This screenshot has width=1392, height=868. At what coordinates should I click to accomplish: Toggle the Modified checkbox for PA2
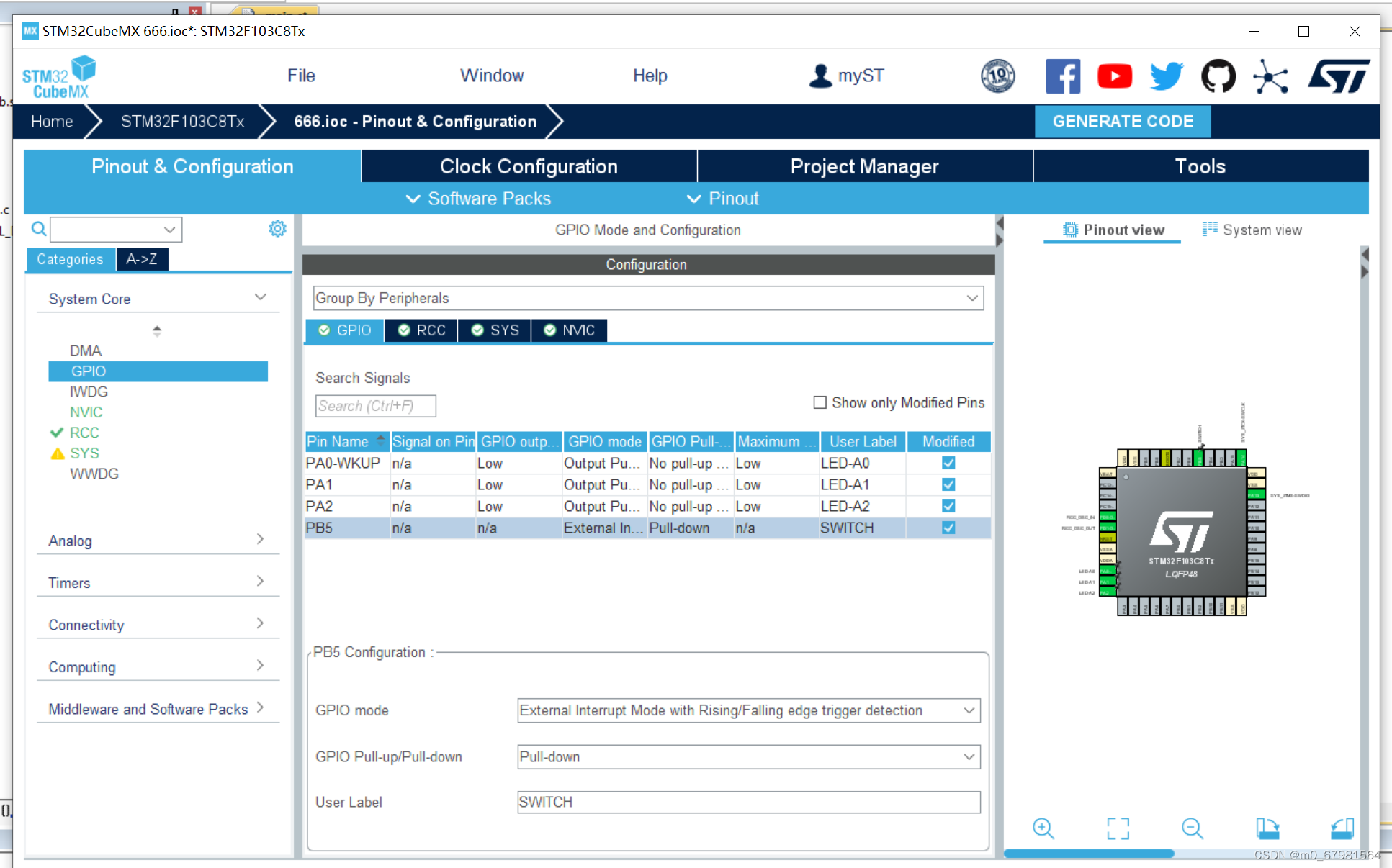pyautogui.click(x=948, y=506)
